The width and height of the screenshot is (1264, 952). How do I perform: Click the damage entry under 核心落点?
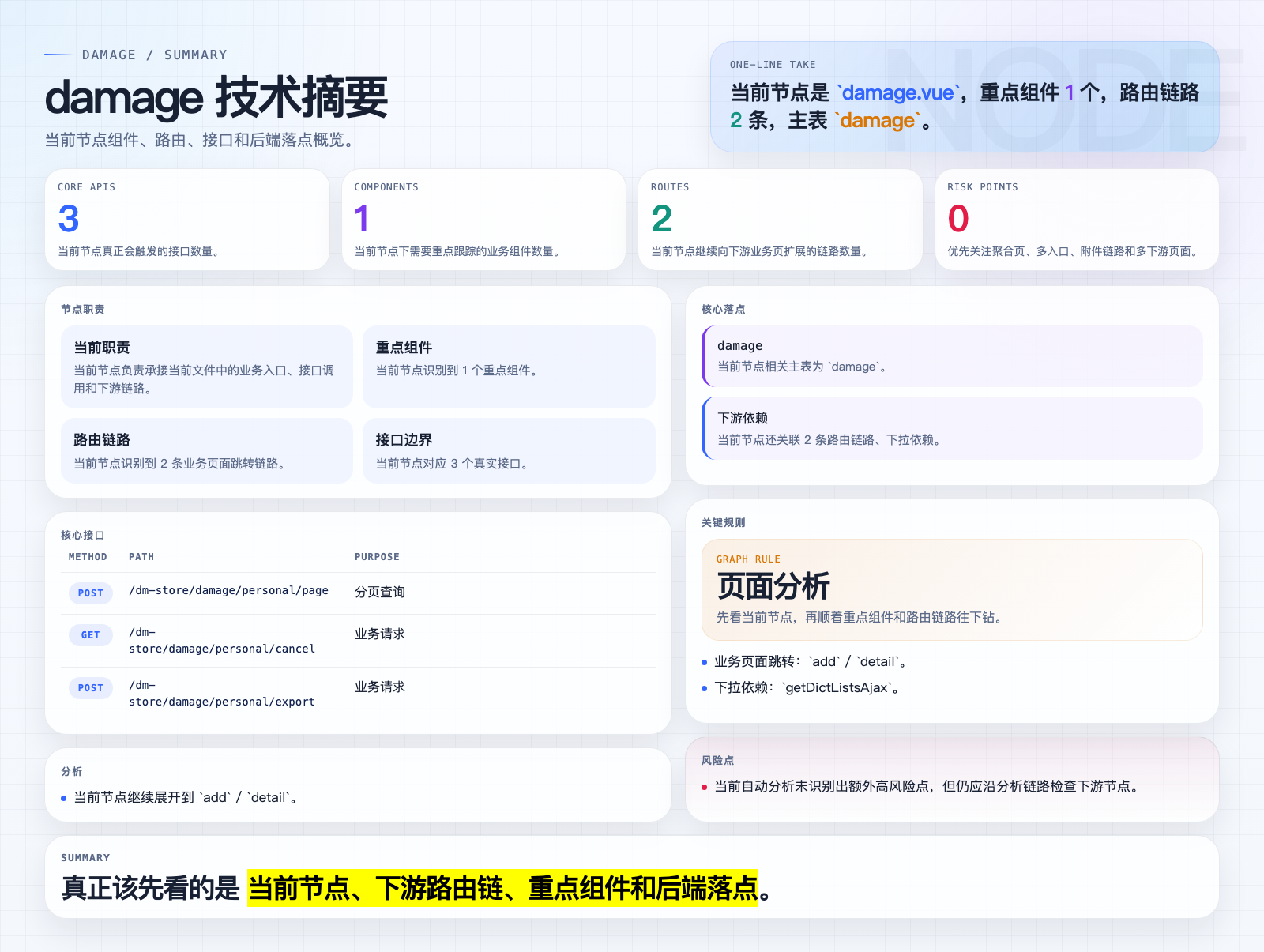click(x=952, y=356)
